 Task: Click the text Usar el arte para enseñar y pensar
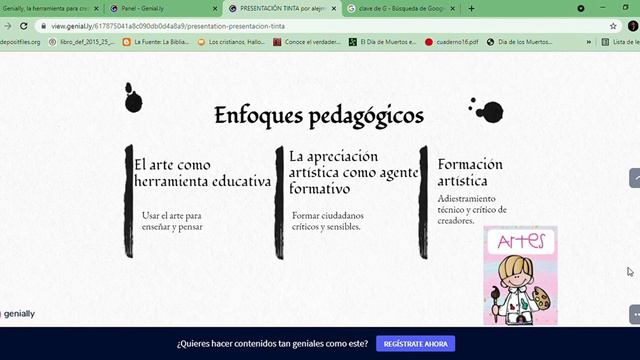coord(172,221)
